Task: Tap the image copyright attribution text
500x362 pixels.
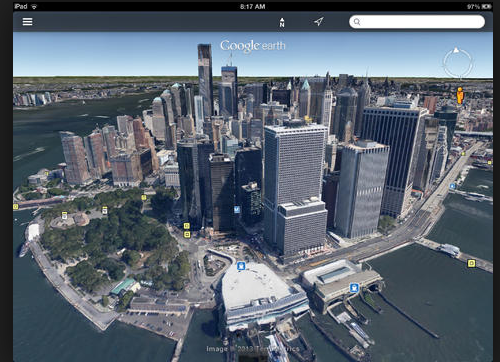Action: 252,349
